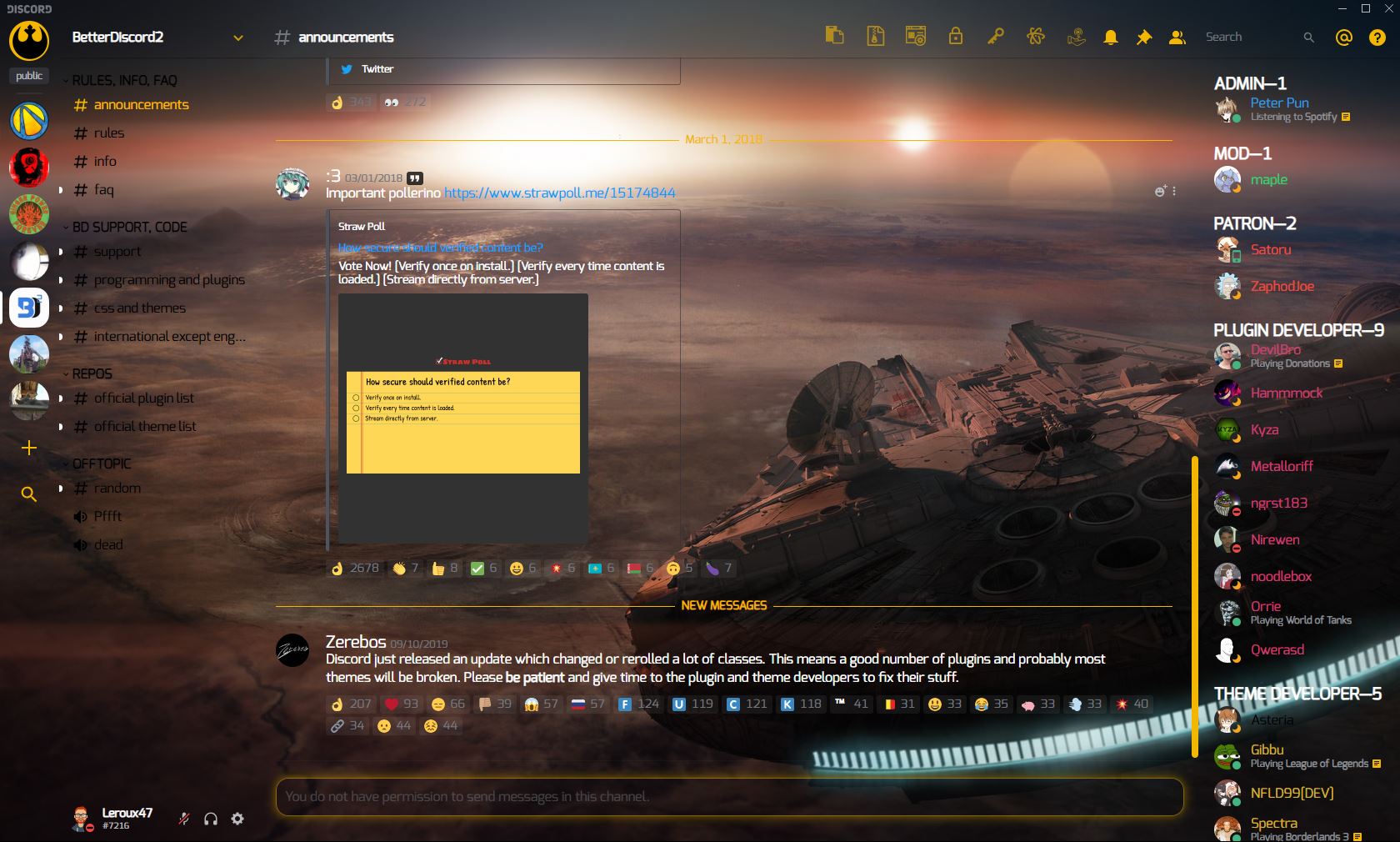
Task: Open the window-settings gear icon in header
Action: click(x=915, y=36)
